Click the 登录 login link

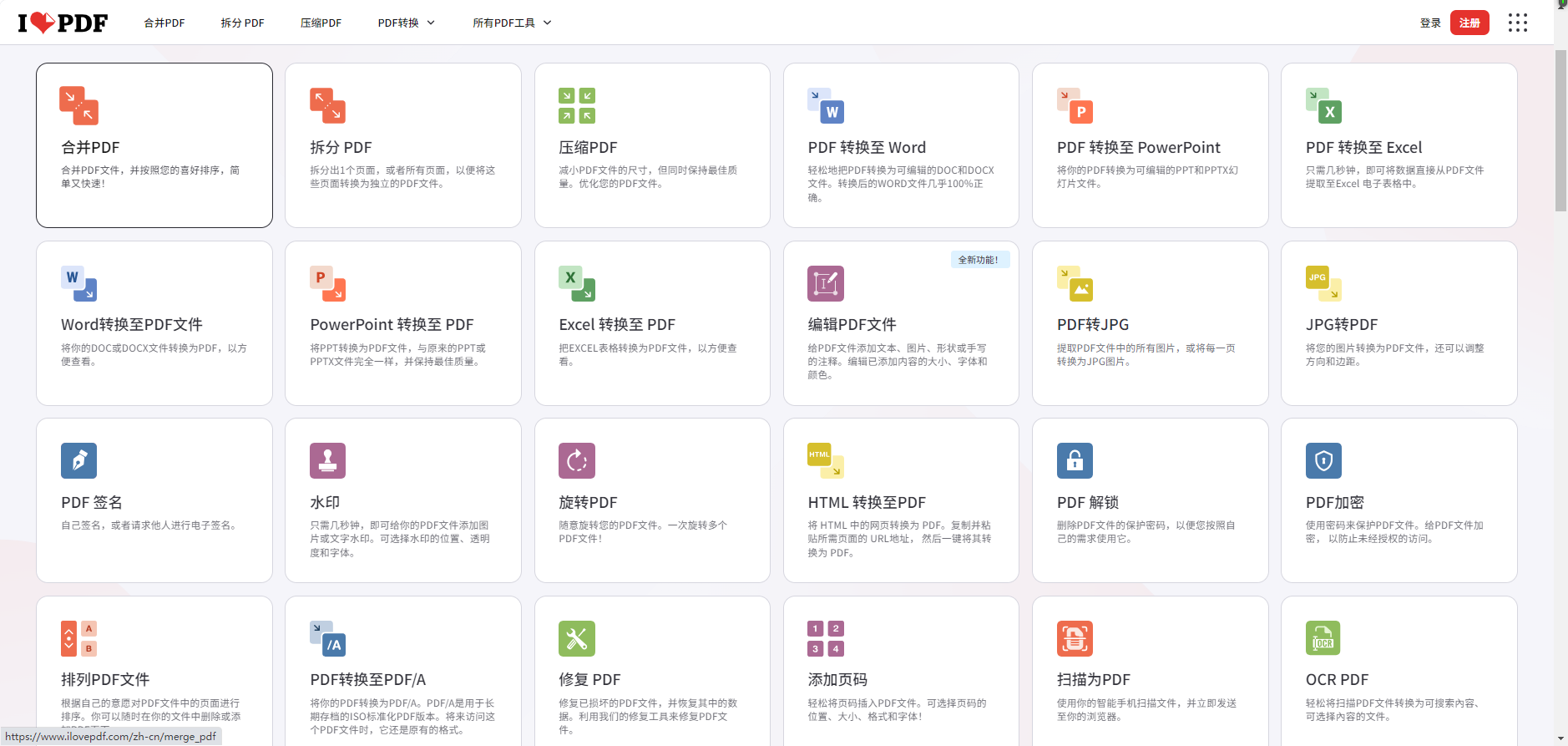[1430, 23]
